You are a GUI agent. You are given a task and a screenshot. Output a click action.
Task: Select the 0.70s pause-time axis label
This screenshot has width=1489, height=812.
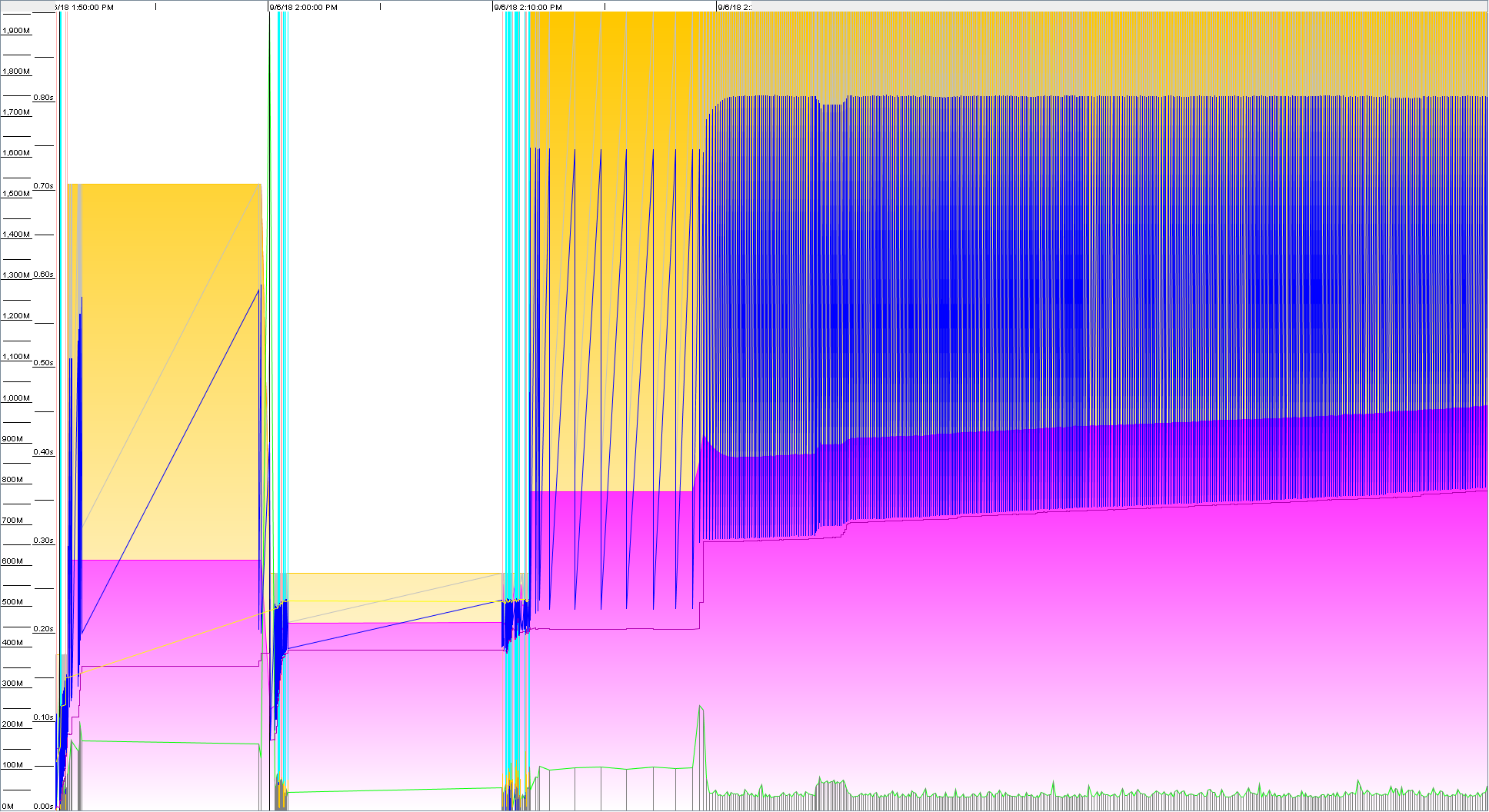[43, 186]
